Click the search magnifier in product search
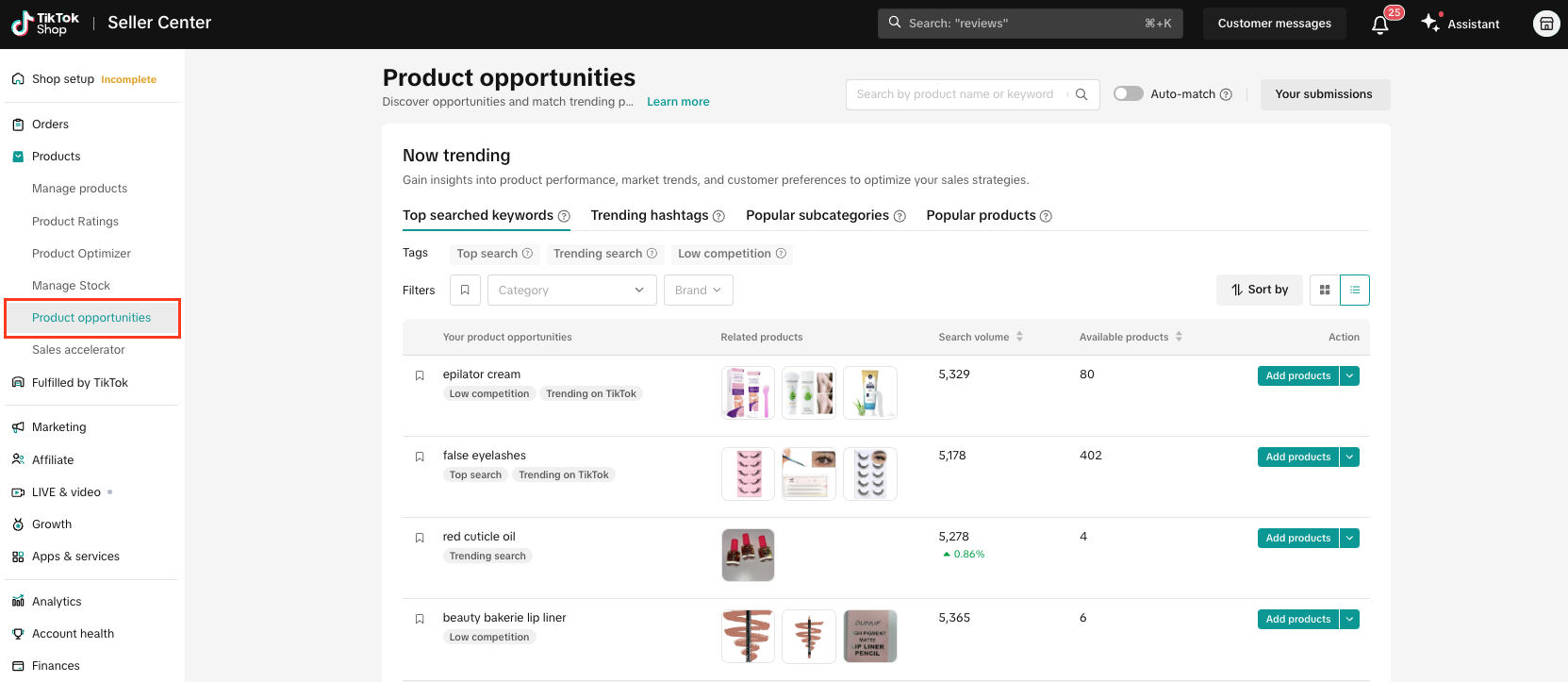 pos(1081,94)
